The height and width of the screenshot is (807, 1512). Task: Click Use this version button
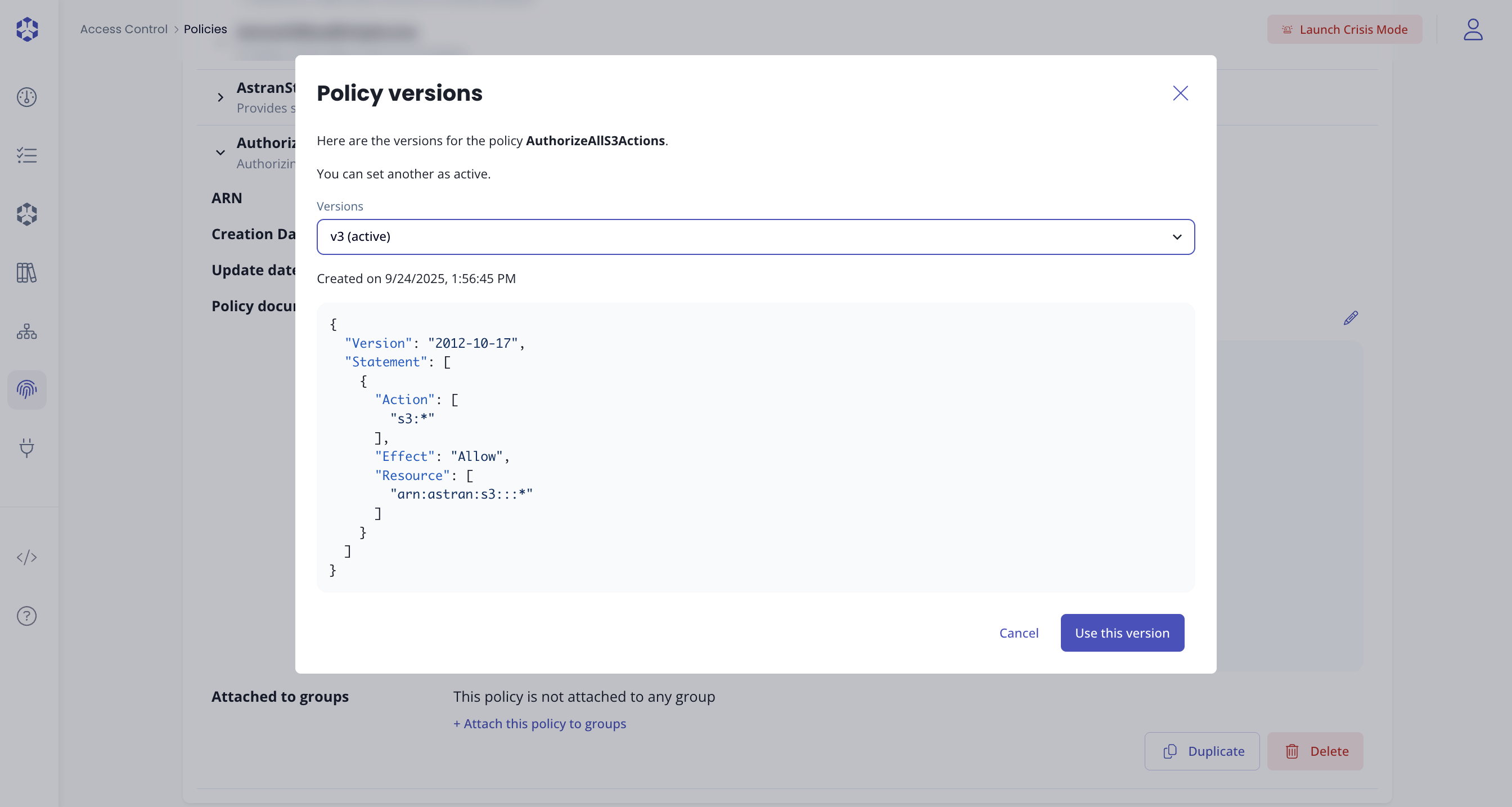pyautogui.click(x=1122, y=633)
